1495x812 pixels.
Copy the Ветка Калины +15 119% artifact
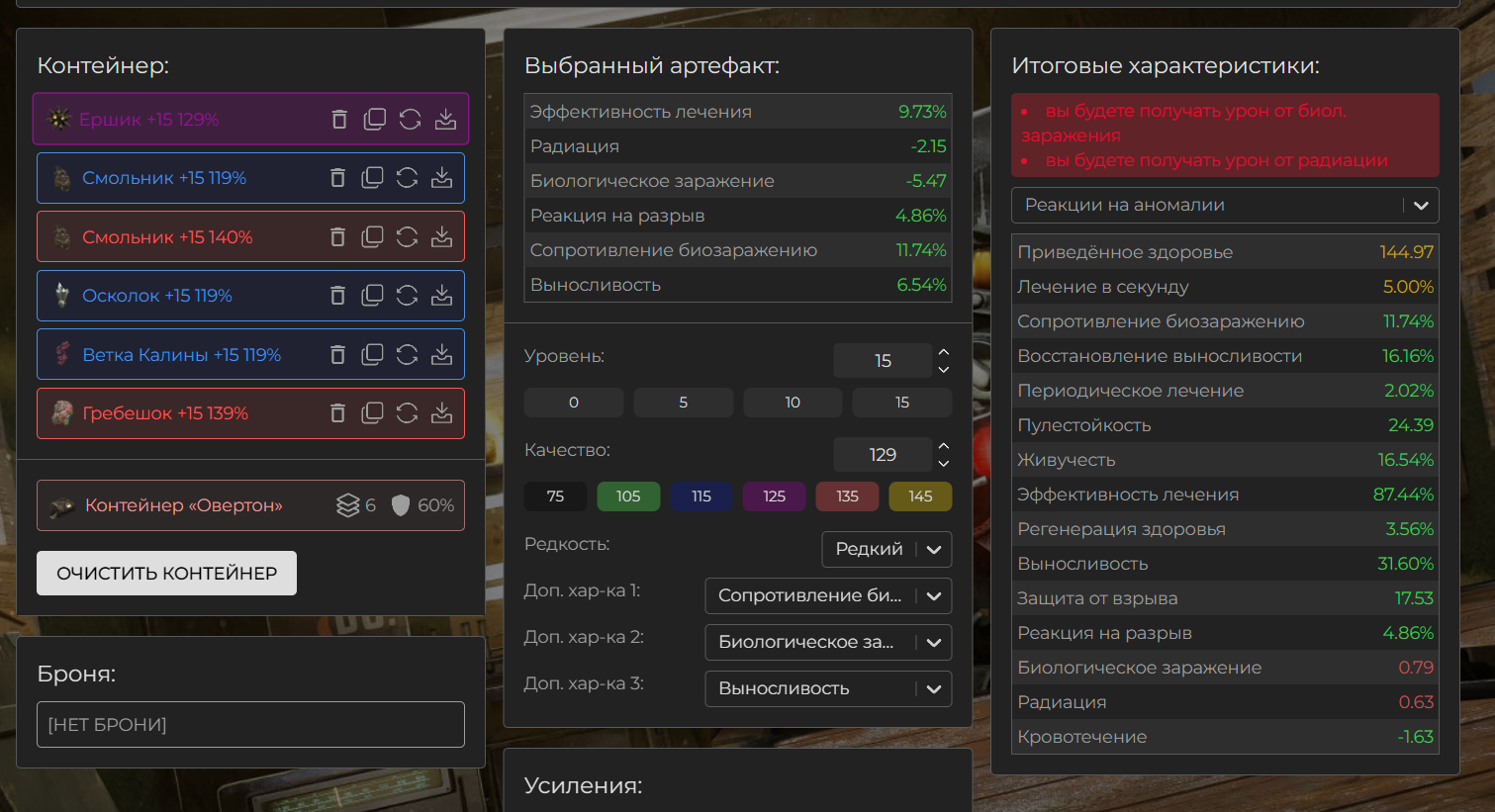[x=372, y=355]
